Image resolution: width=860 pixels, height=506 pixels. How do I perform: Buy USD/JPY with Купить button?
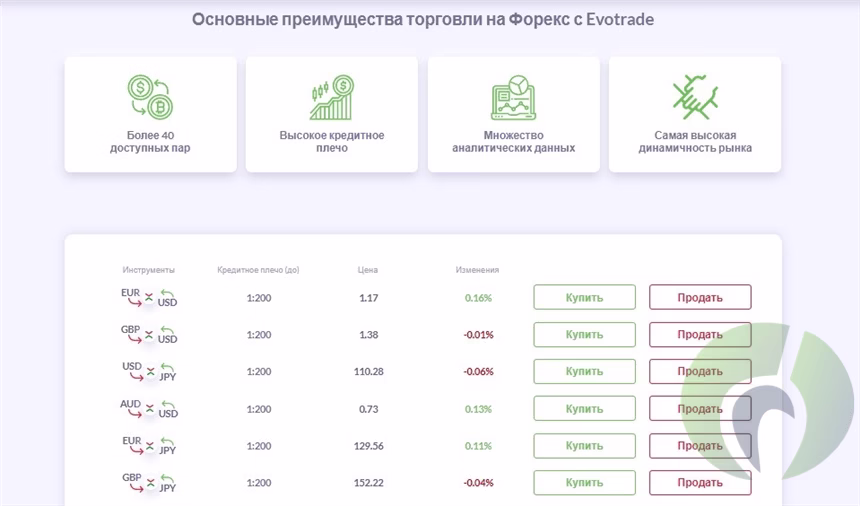[x=584, y=371]
